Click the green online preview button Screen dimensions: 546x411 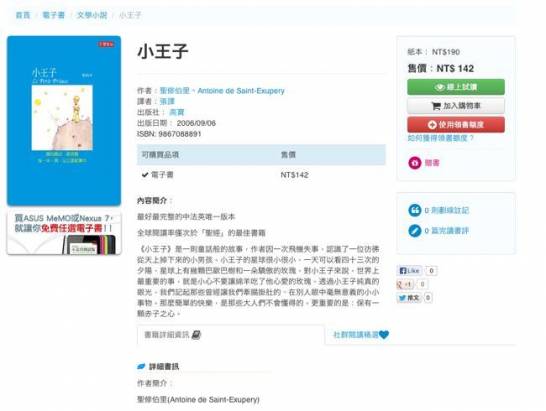455,87
